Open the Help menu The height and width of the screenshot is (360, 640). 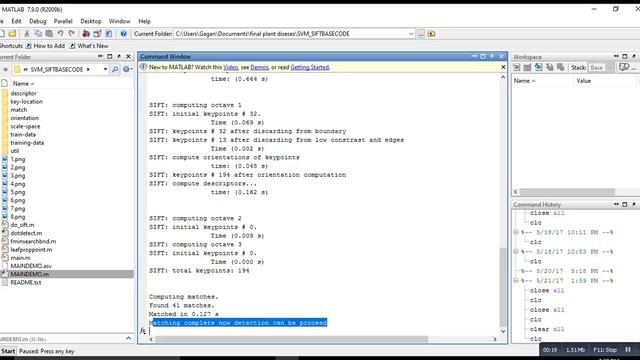point(144,21)
